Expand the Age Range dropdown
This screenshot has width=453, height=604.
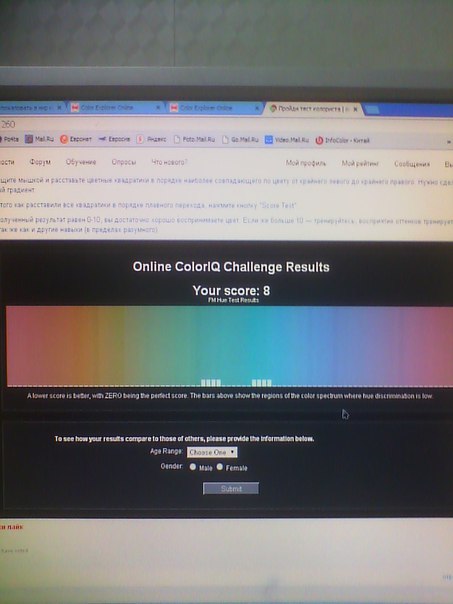pyautogui.click(x=212, y=452)
